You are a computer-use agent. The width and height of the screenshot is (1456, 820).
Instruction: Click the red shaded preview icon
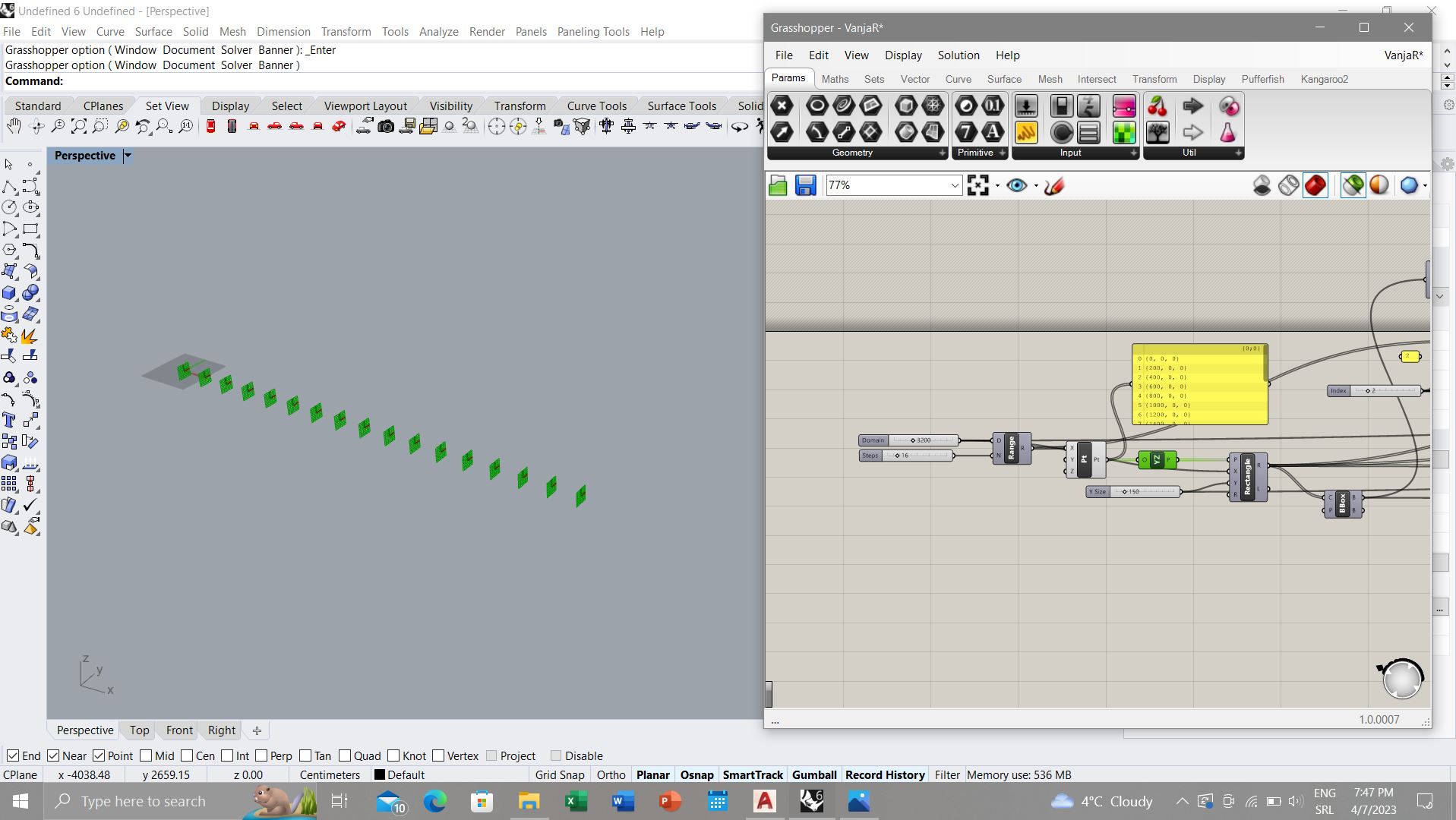coord(1315,185)
